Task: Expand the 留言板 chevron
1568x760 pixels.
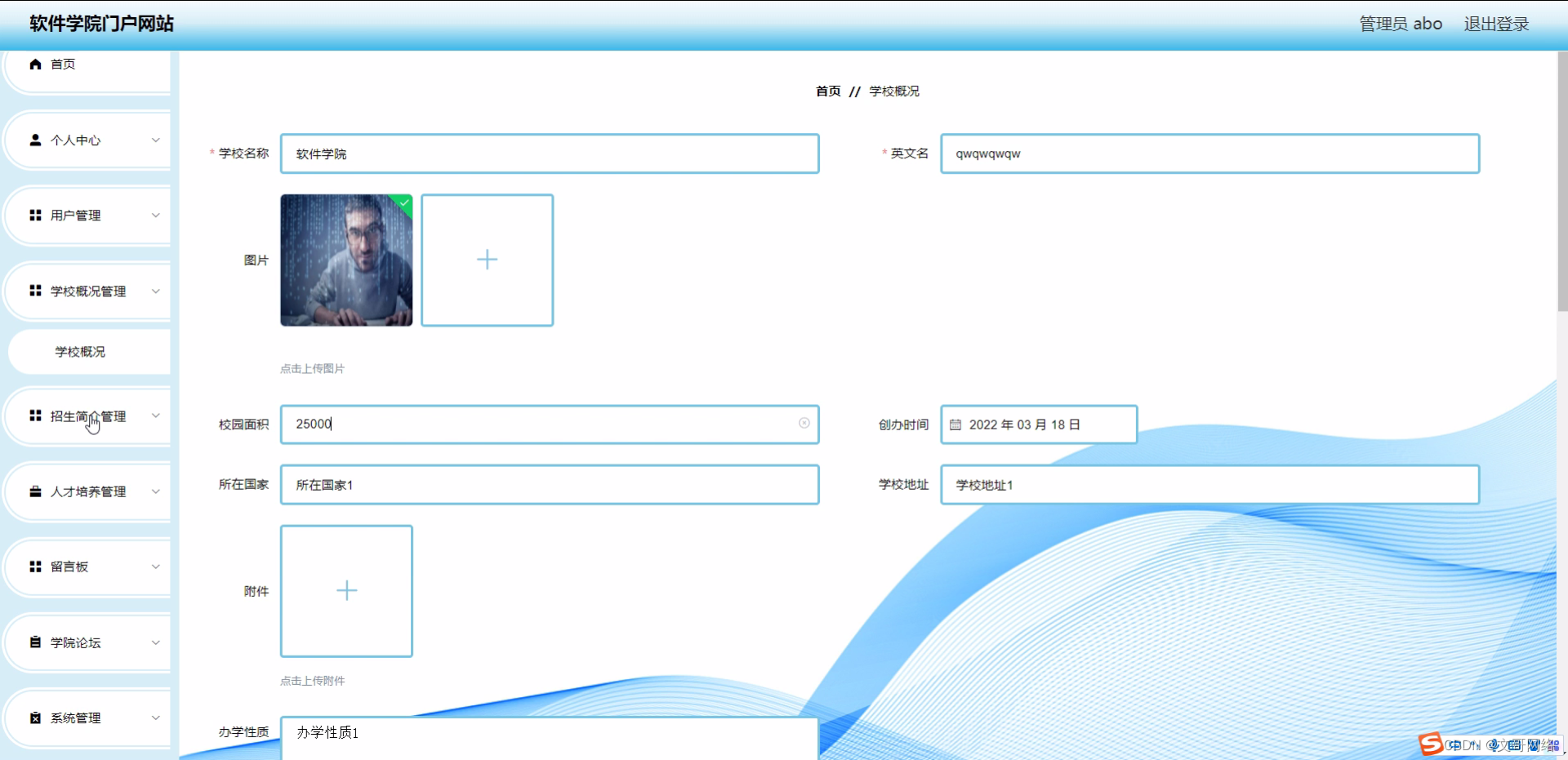Action: pyautogui.click(x=155, y=567)
